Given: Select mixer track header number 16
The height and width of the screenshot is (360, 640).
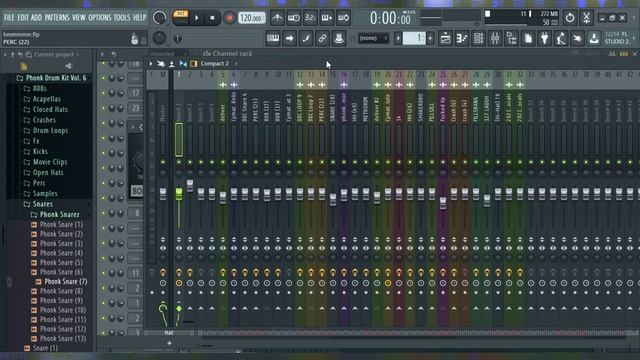Looking at the screenshot, I should (344, 74).
